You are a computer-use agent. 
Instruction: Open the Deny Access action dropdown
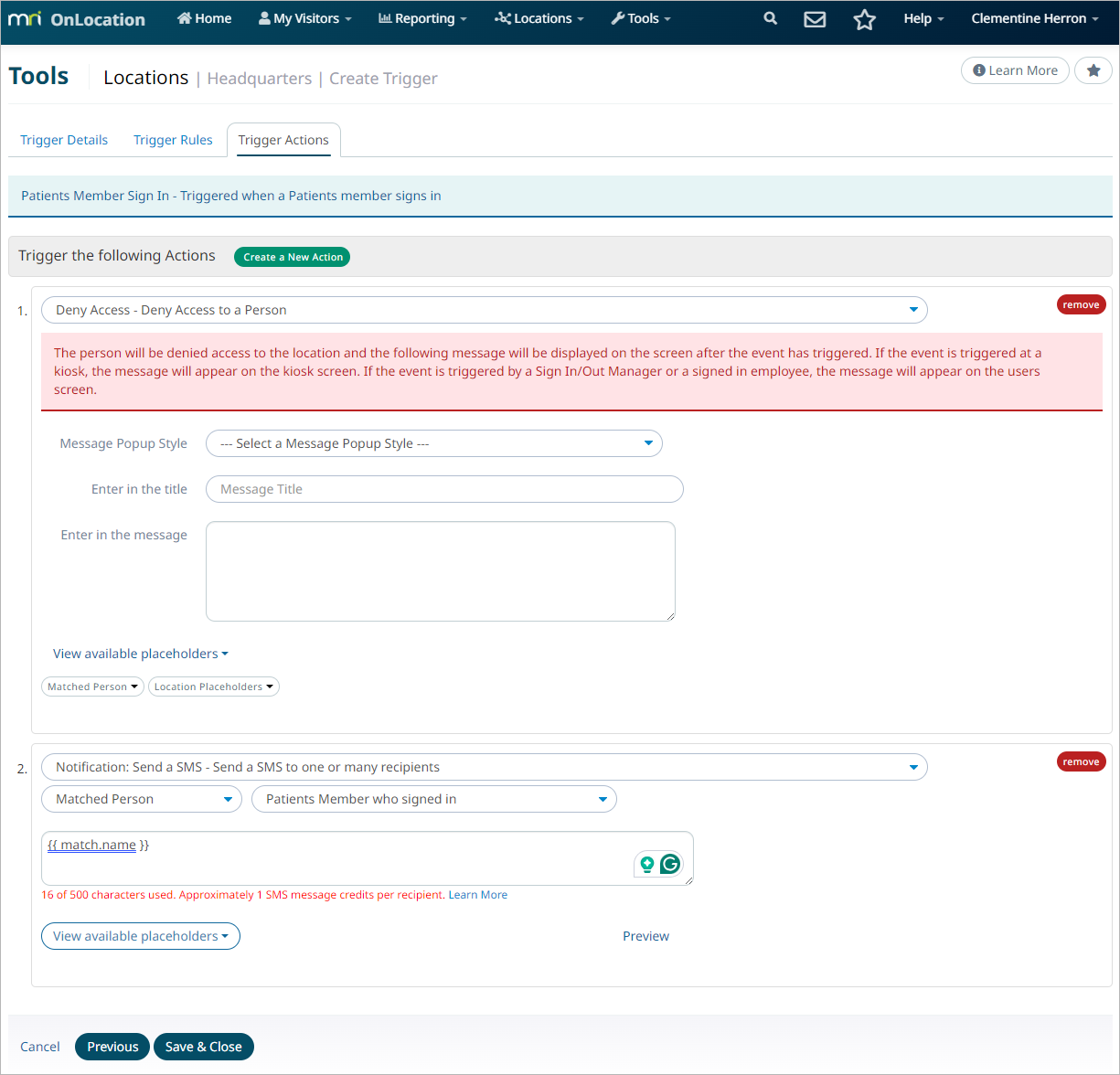click(x=485, y=310)
